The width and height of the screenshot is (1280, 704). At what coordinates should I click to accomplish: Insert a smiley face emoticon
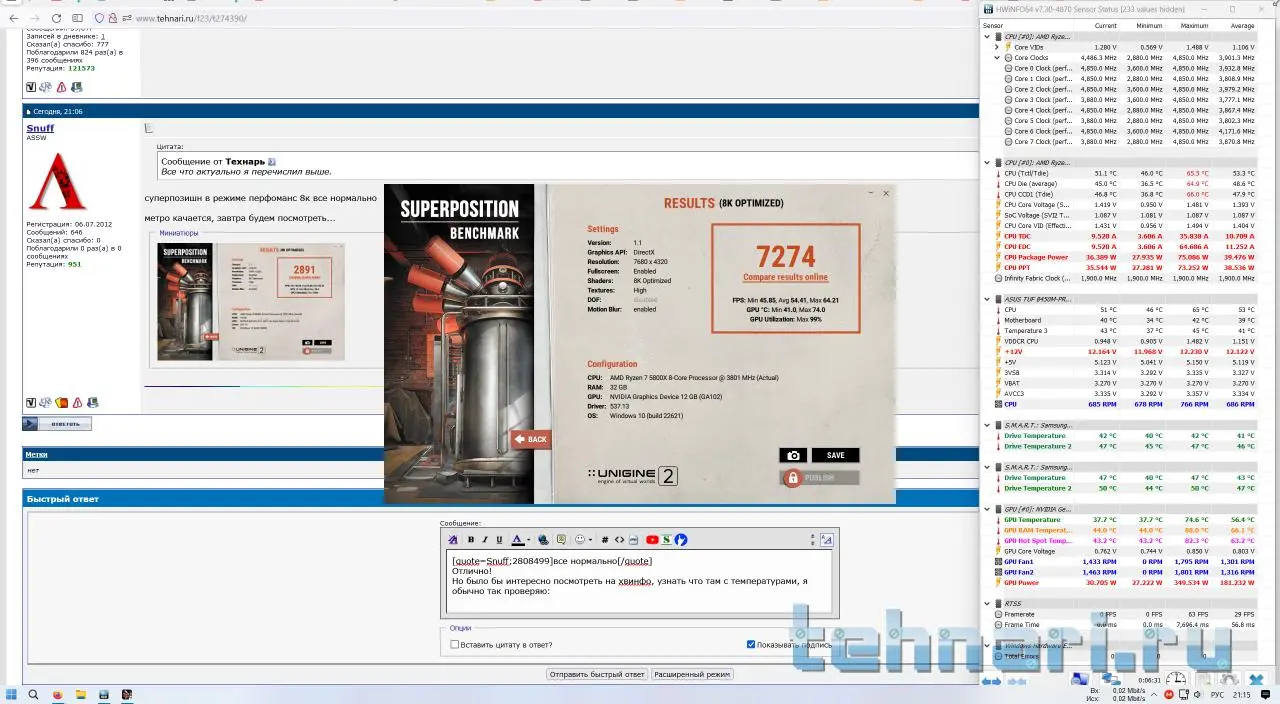[580, 540]
